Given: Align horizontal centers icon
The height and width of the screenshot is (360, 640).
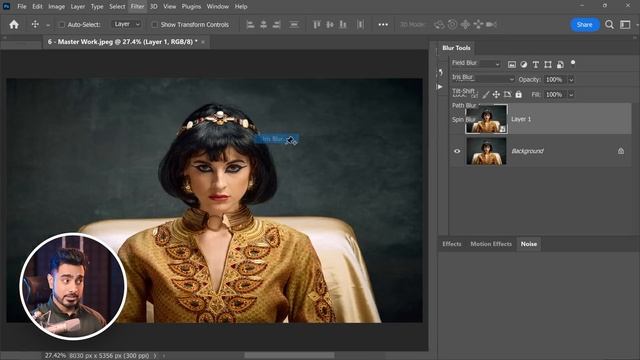Looking at the screenshot, I should click(x=264, y=24).
